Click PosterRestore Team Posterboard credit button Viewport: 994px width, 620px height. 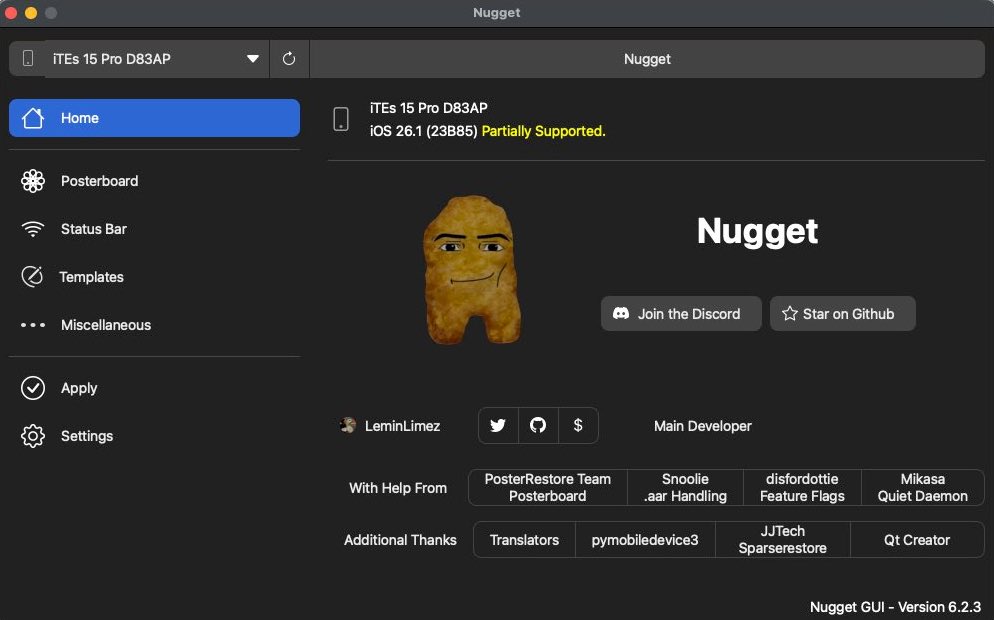click(x=548, y=488)
